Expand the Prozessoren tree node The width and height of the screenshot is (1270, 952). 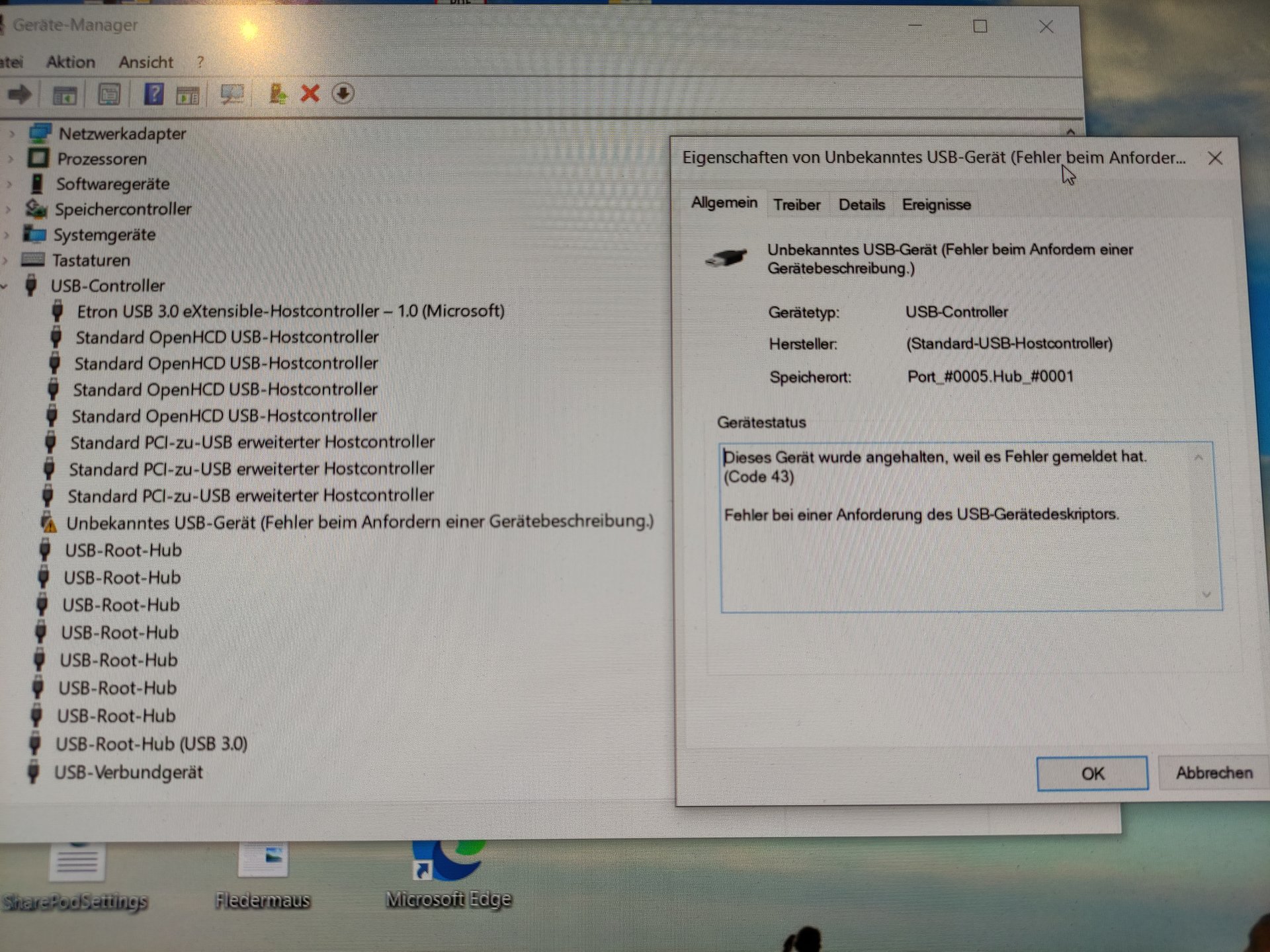[10, 159]
